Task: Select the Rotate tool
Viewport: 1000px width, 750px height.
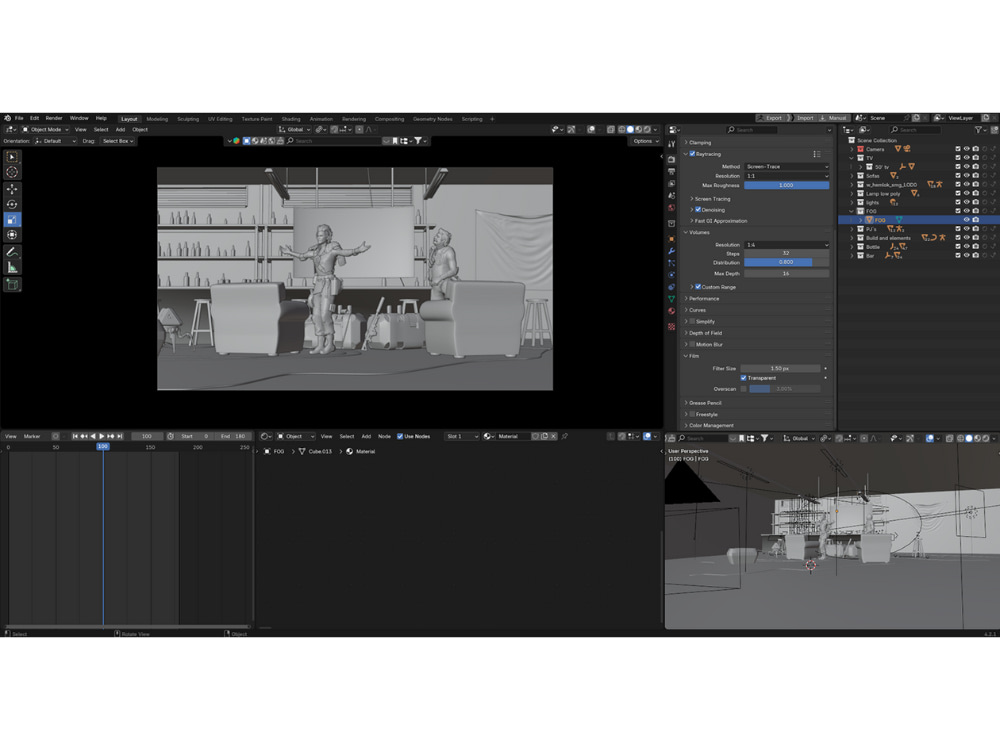Action: click(x=12, y=204)
